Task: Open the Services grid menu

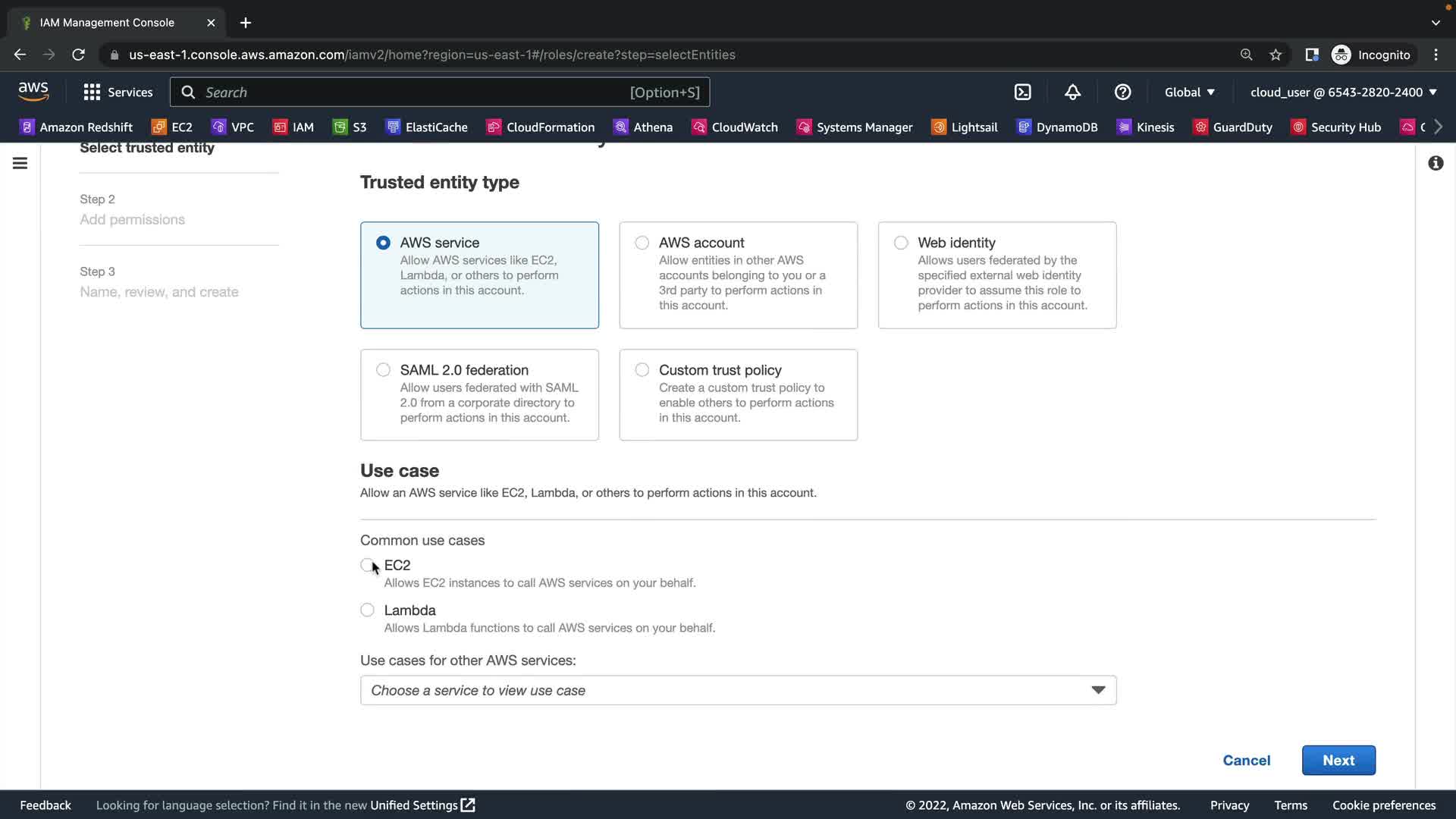Action: [x=118, y=92]
